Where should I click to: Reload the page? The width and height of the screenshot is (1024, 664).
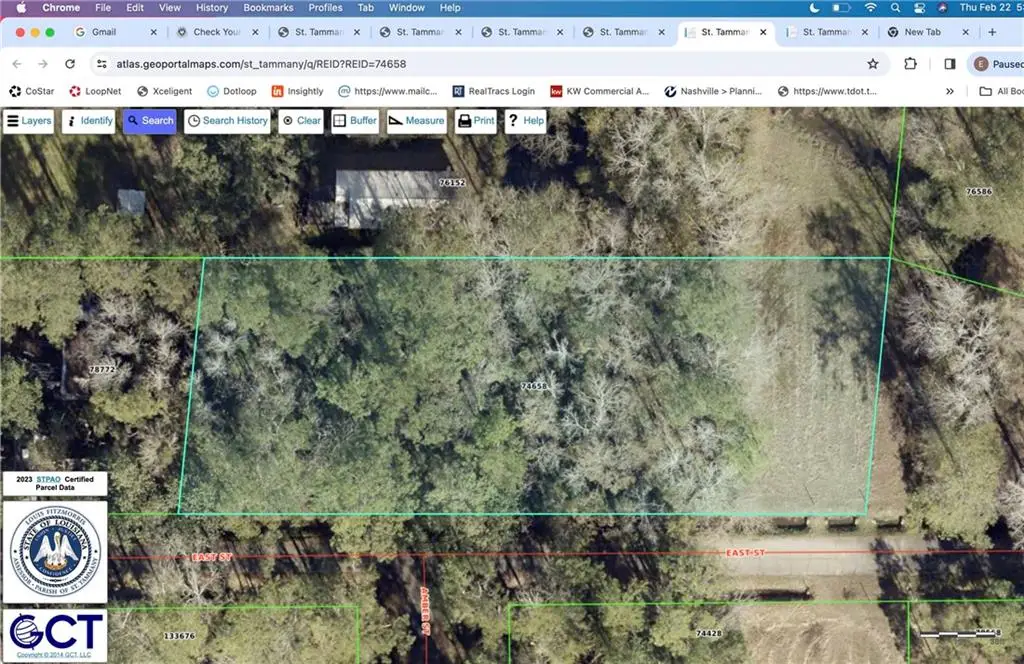(x=70, y=64)
